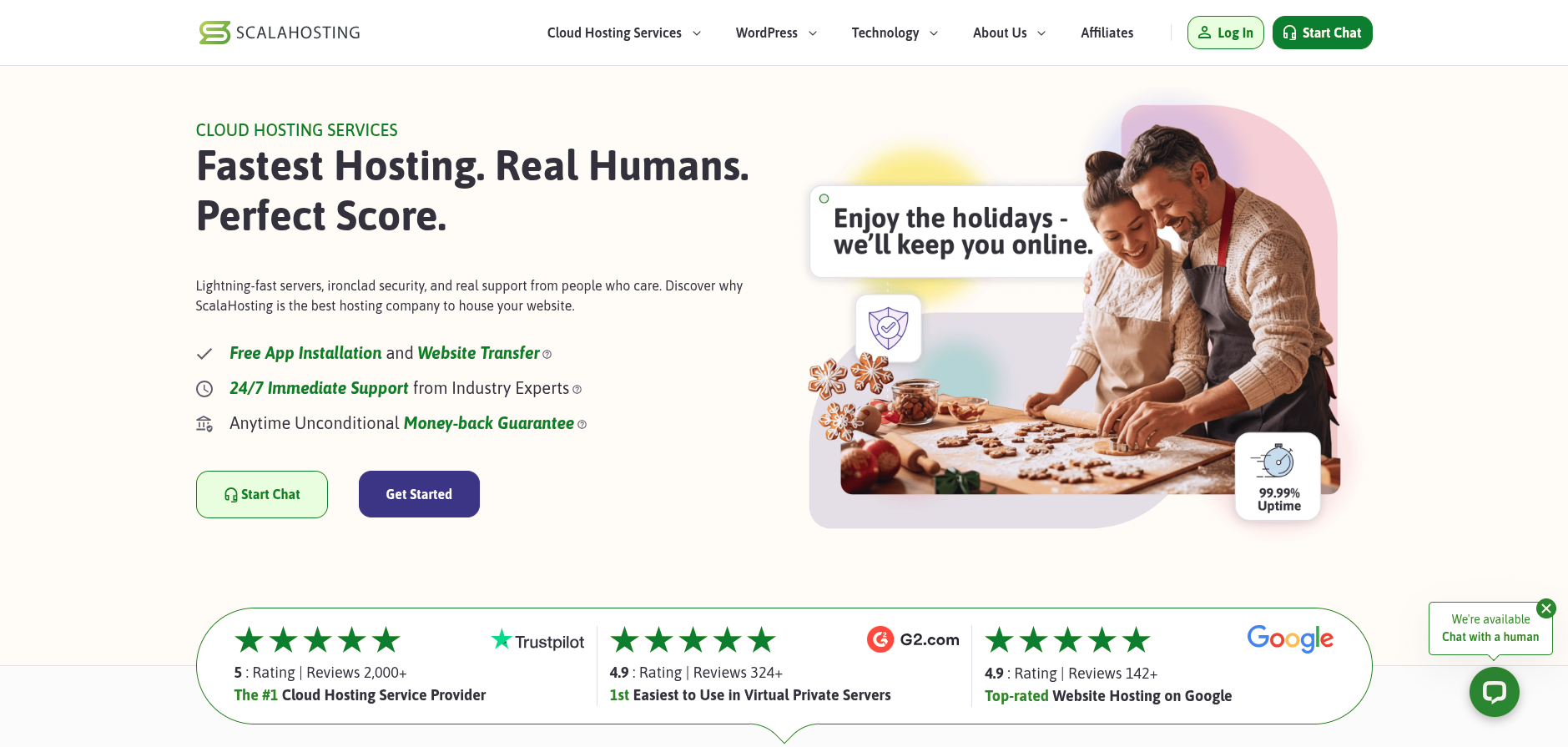Click the info icon after Industry Experts
1568x747 pixels.
[577, 390]
